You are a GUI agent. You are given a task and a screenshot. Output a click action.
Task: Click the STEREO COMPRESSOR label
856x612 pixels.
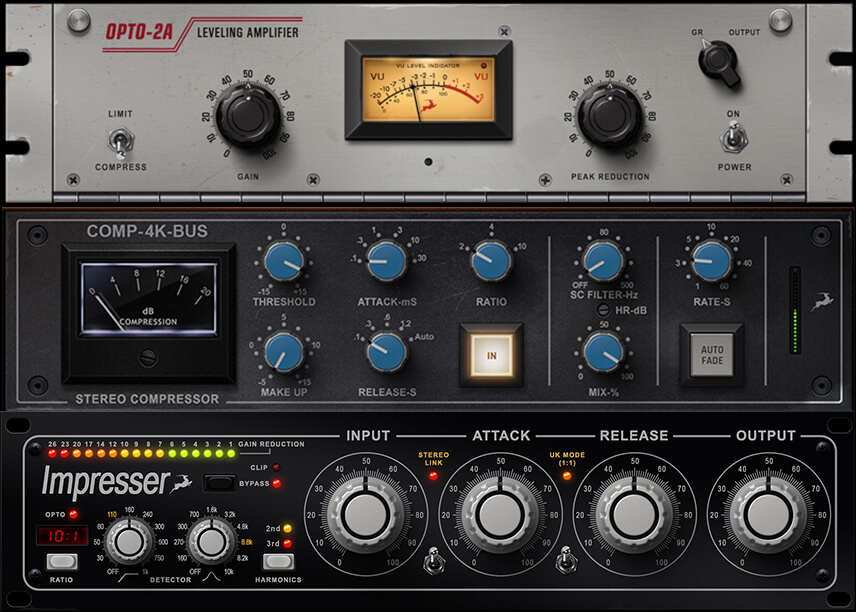(147, 399)
